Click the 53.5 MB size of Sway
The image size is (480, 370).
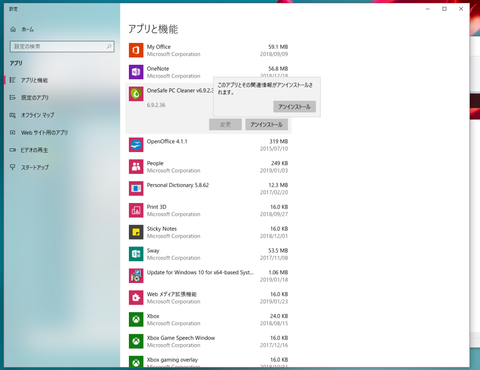(278, 251)
